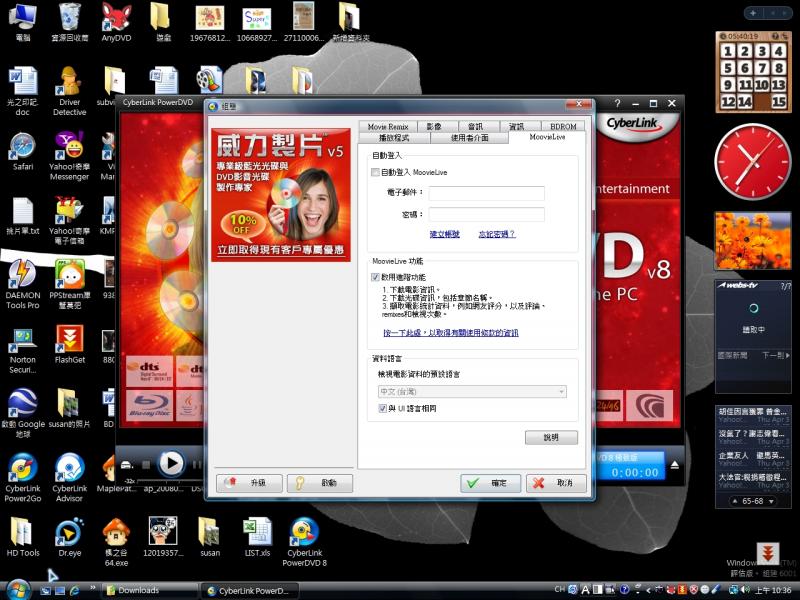Enable the 自動登入 MoovieLive checkbox
This screenshot has height=600, width=800.
coord(375,173)
